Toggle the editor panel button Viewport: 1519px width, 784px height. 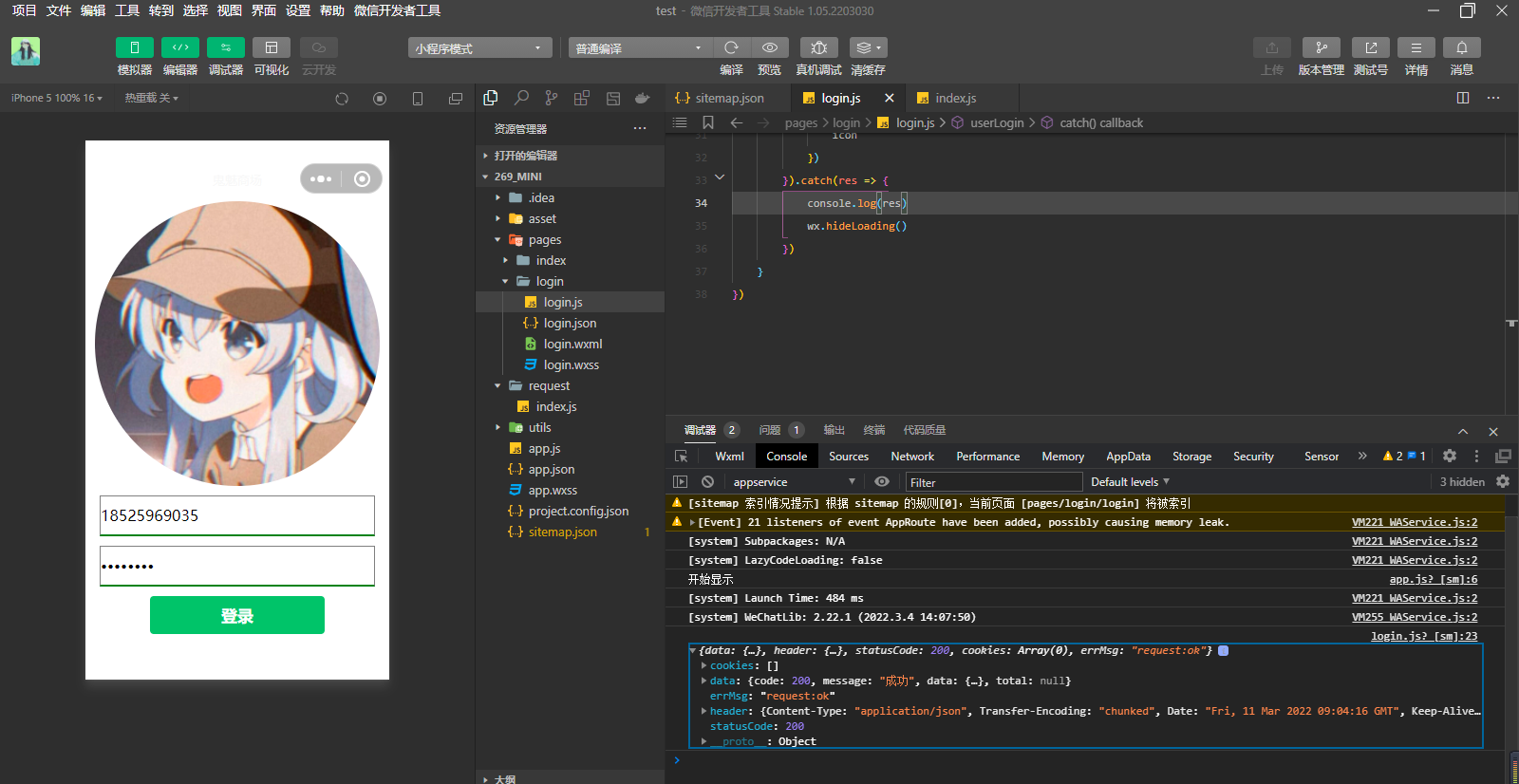[180, 47]
